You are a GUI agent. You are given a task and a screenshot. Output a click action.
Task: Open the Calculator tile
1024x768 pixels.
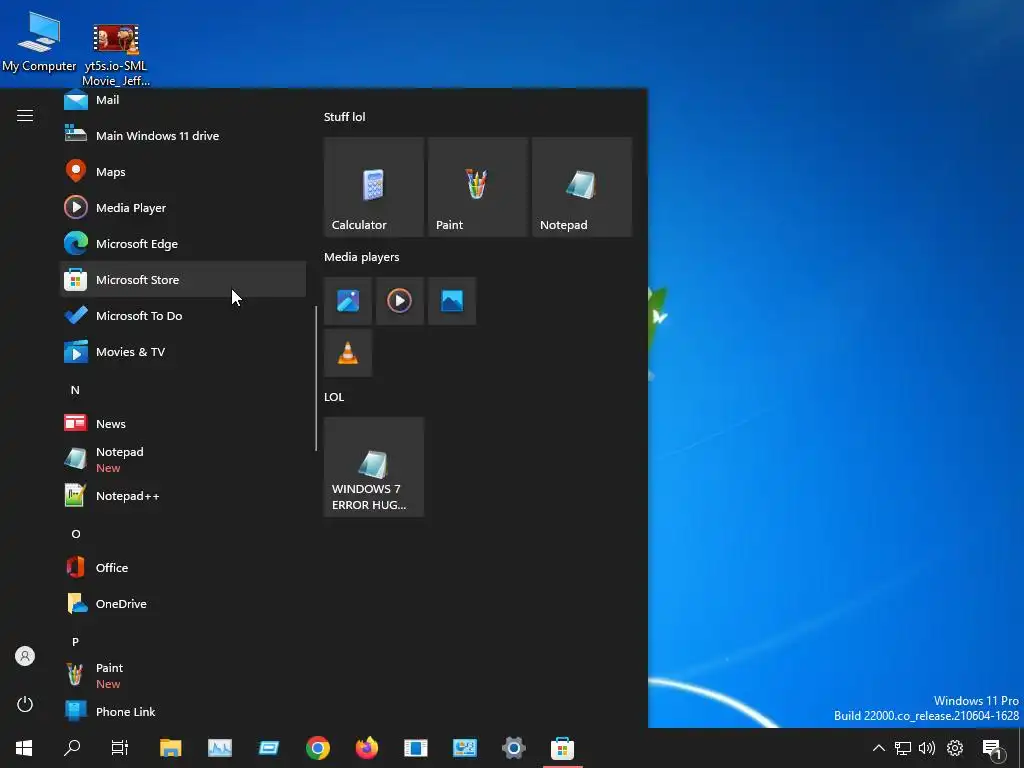click(374, 187)
